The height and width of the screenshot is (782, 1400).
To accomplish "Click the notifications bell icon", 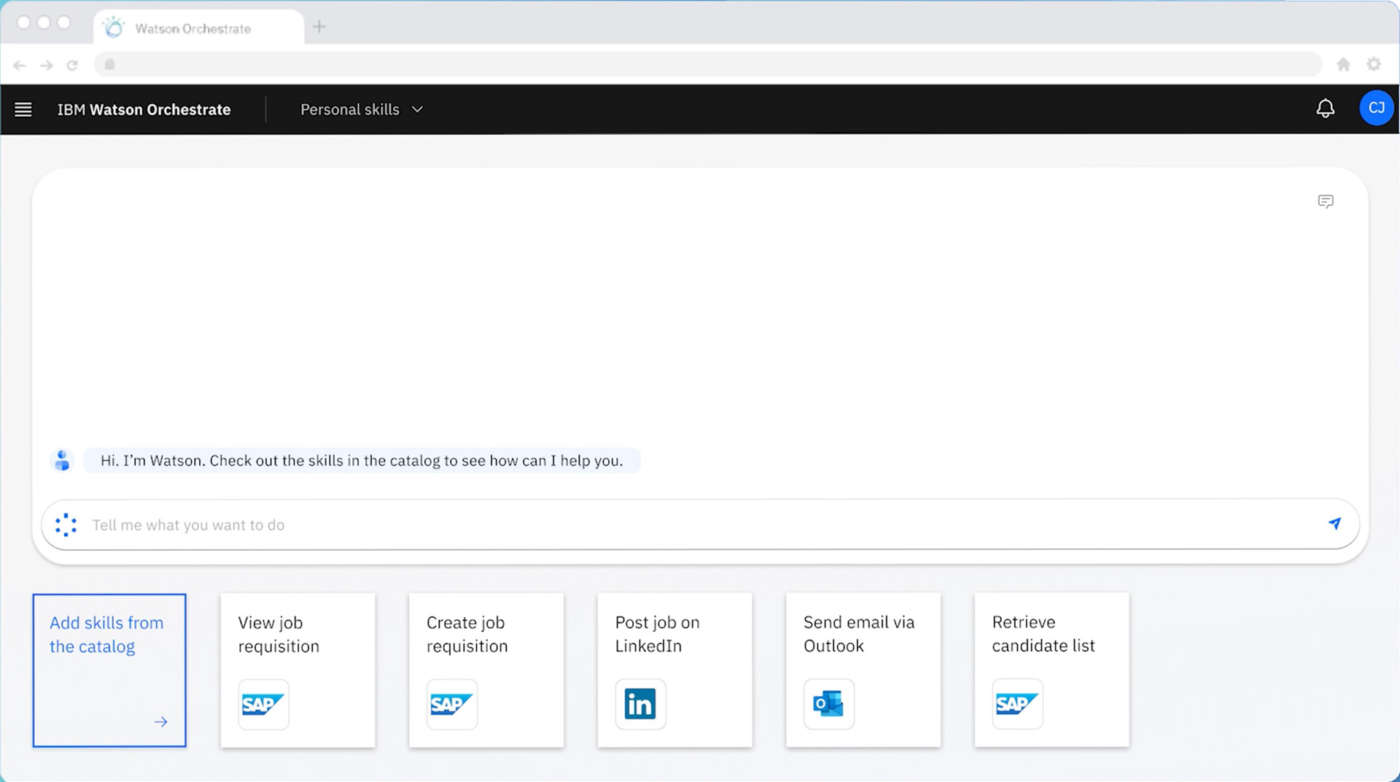I will point(1325,109).
